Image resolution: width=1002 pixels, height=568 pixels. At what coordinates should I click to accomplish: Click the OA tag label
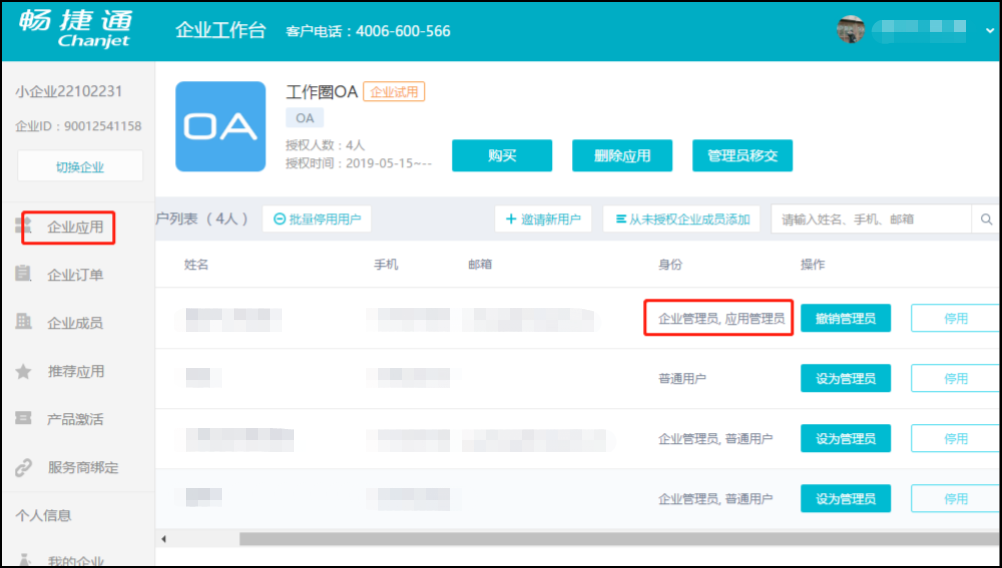[x=305, y=118]
